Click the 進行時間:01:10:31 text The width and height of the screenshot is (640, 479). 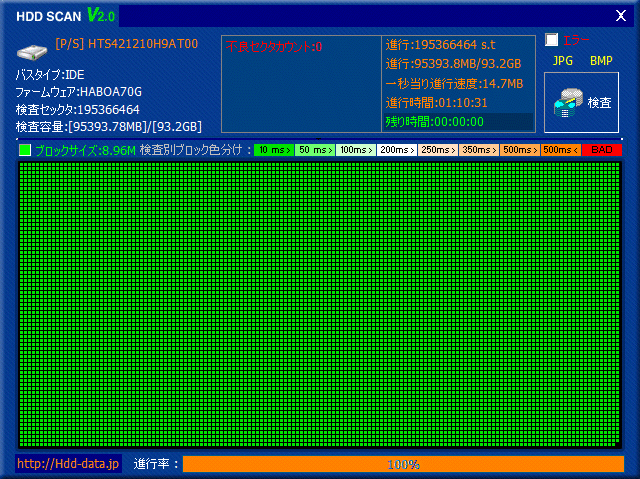tap(436, 102)
